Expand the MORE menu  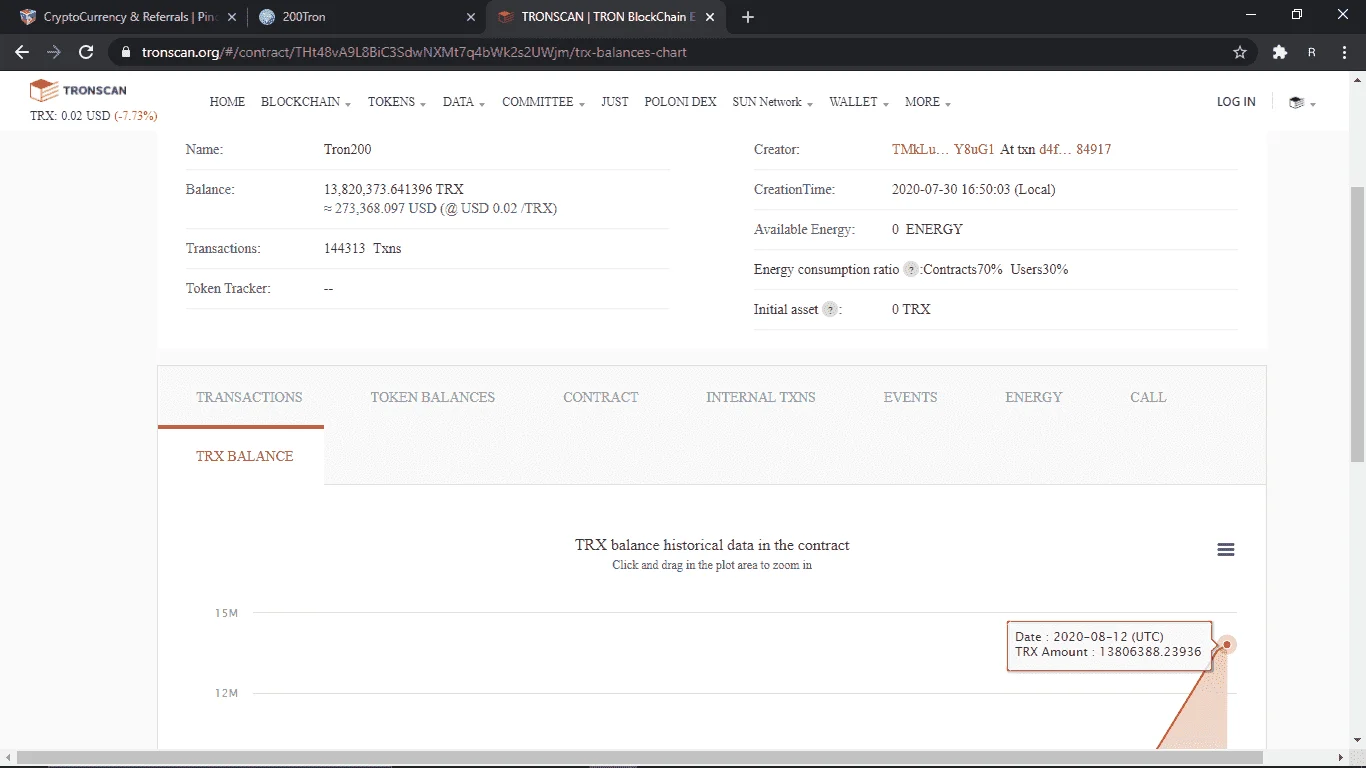(x=927, y=102)
